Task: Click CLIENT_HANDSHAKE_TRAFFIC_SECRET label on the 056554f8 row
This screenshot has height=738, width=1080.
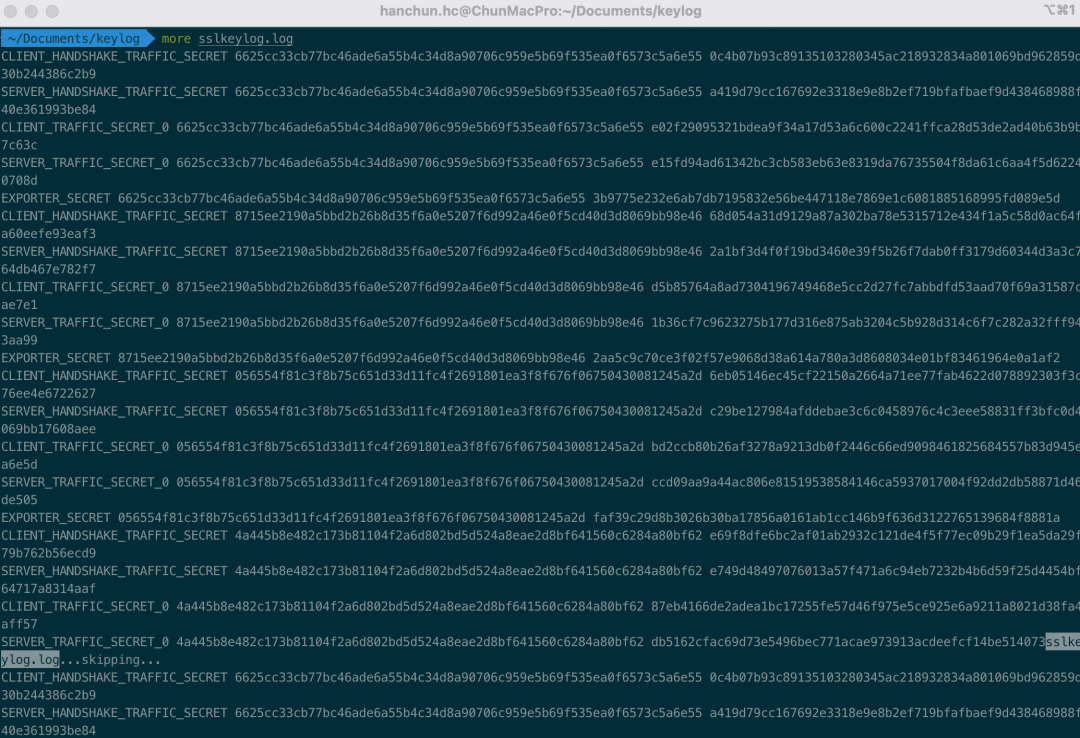Action: [x=114, y=376]
